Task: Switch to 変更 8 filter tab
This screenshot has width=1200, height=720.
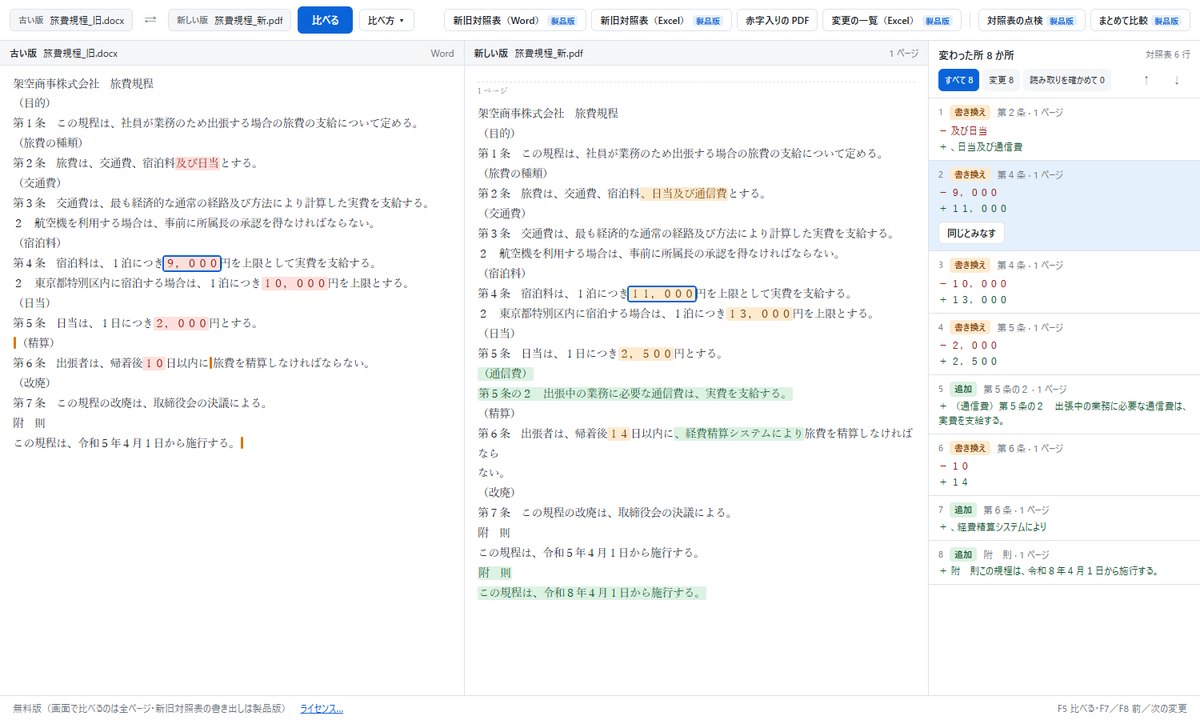Action: click(1001, 80)
